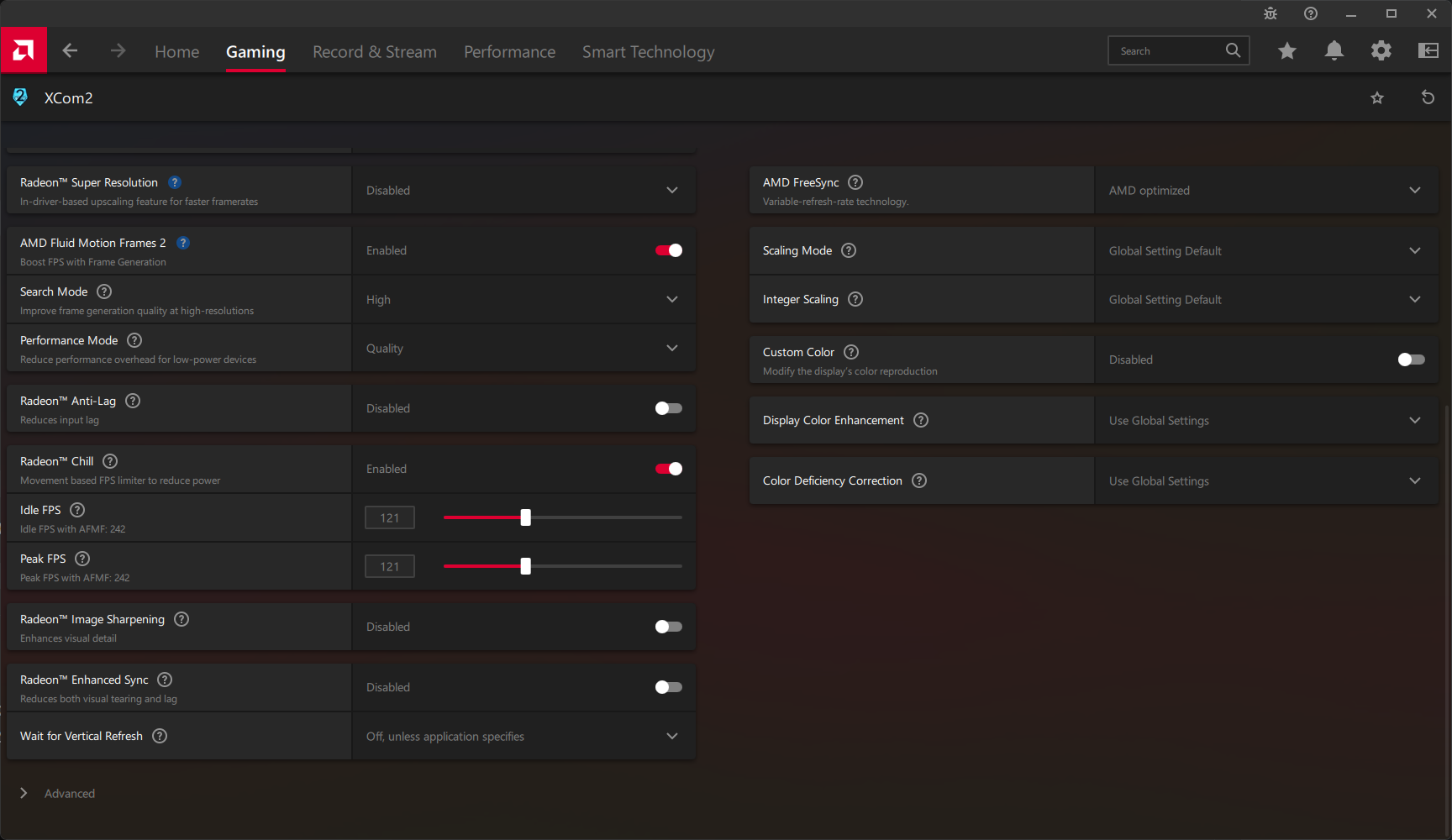This screenshot has width=1452, height=840.
Task: Click the Idle FPS value field
Action: tap(389, 517)
